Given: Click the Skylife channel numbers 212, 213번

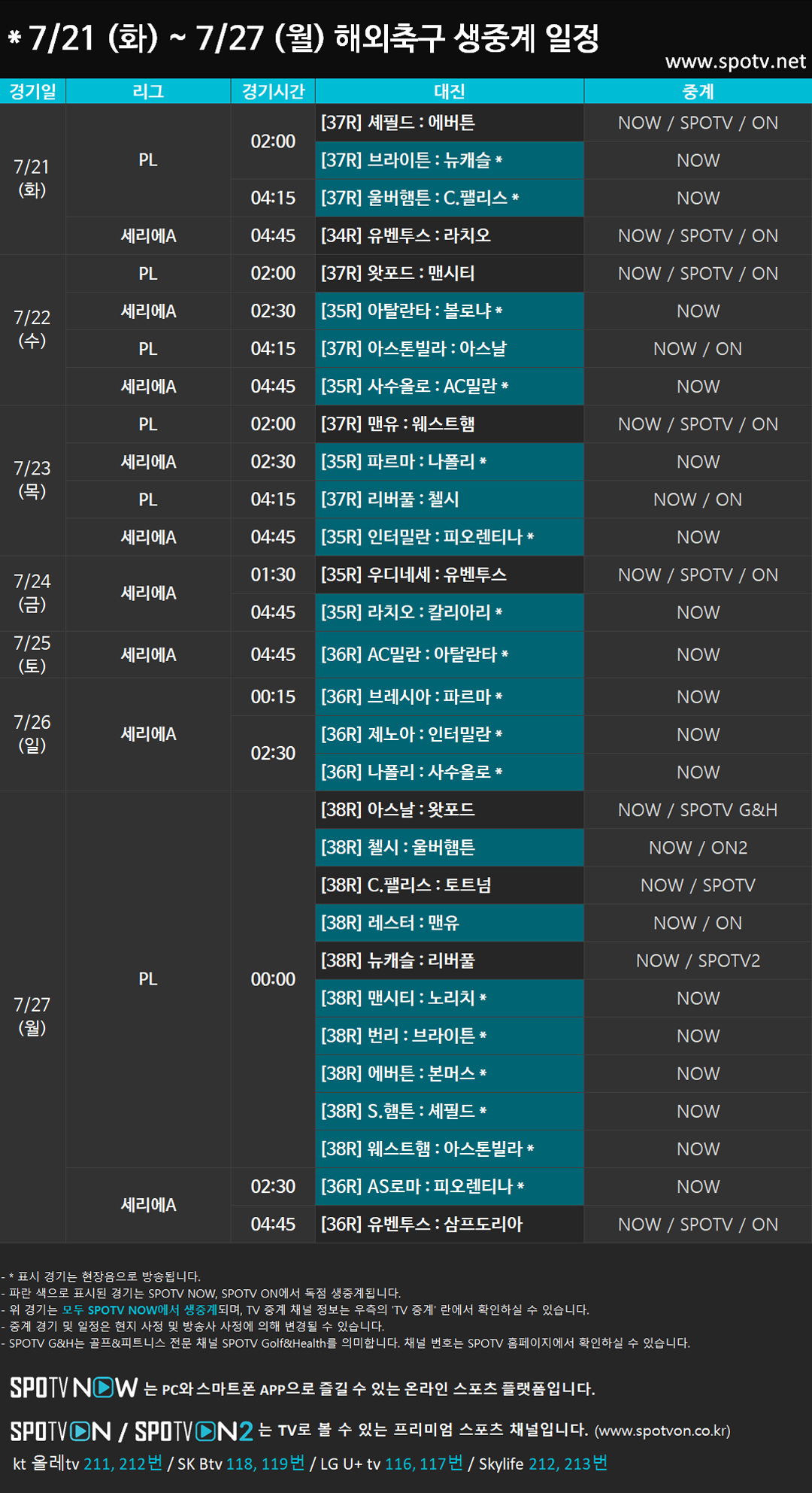Looking at the screenshot, I should pyautogui.click(x=568, y=1464).
